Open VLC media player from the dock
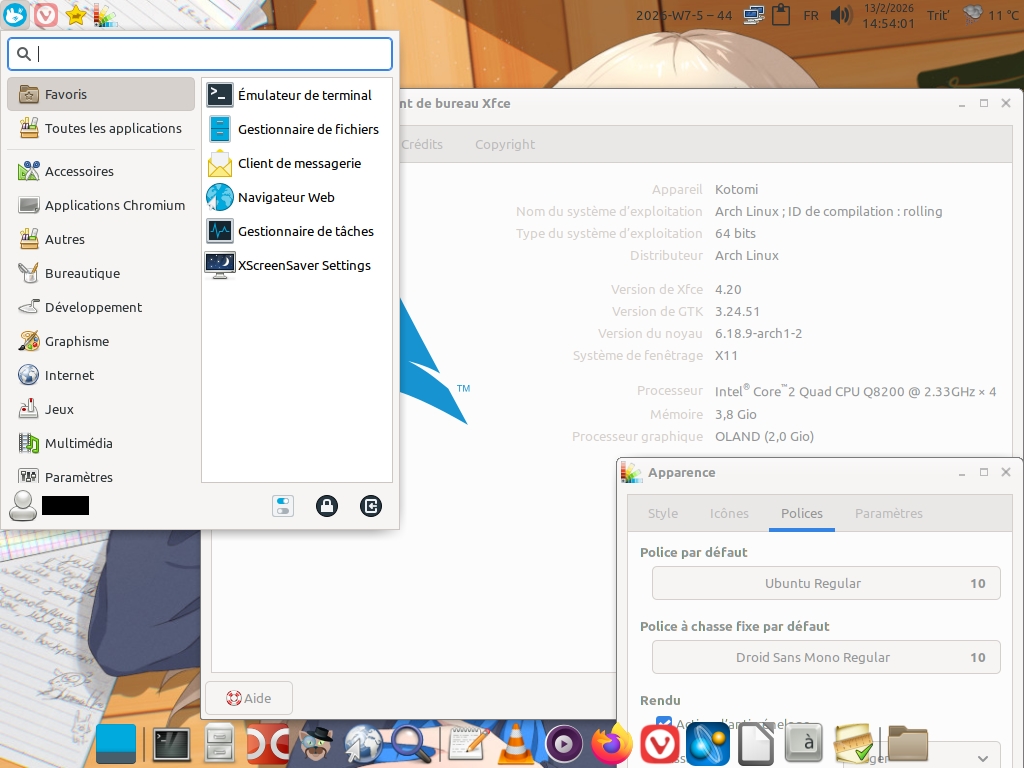This screenshot has width=1024, height=768. point(515,744)
